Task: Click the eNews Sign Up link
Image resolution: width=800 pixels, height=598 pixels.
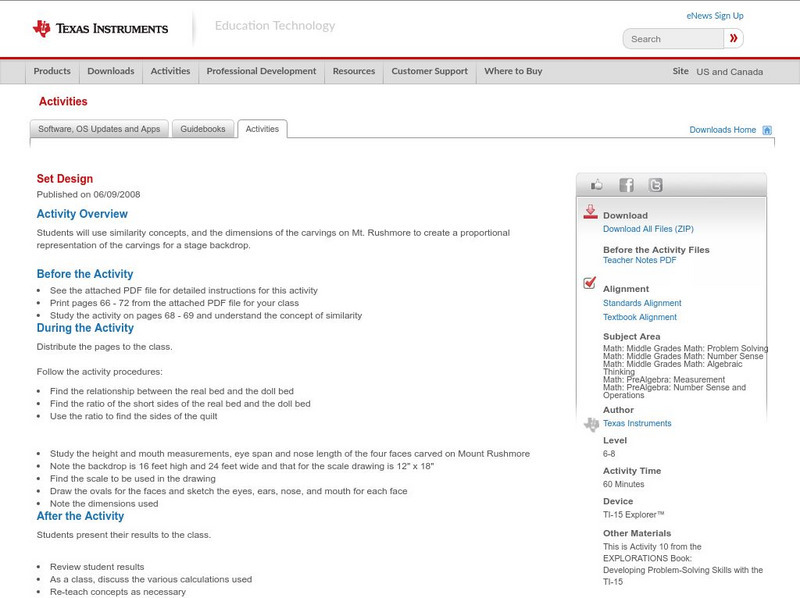Action: point(715,16)
